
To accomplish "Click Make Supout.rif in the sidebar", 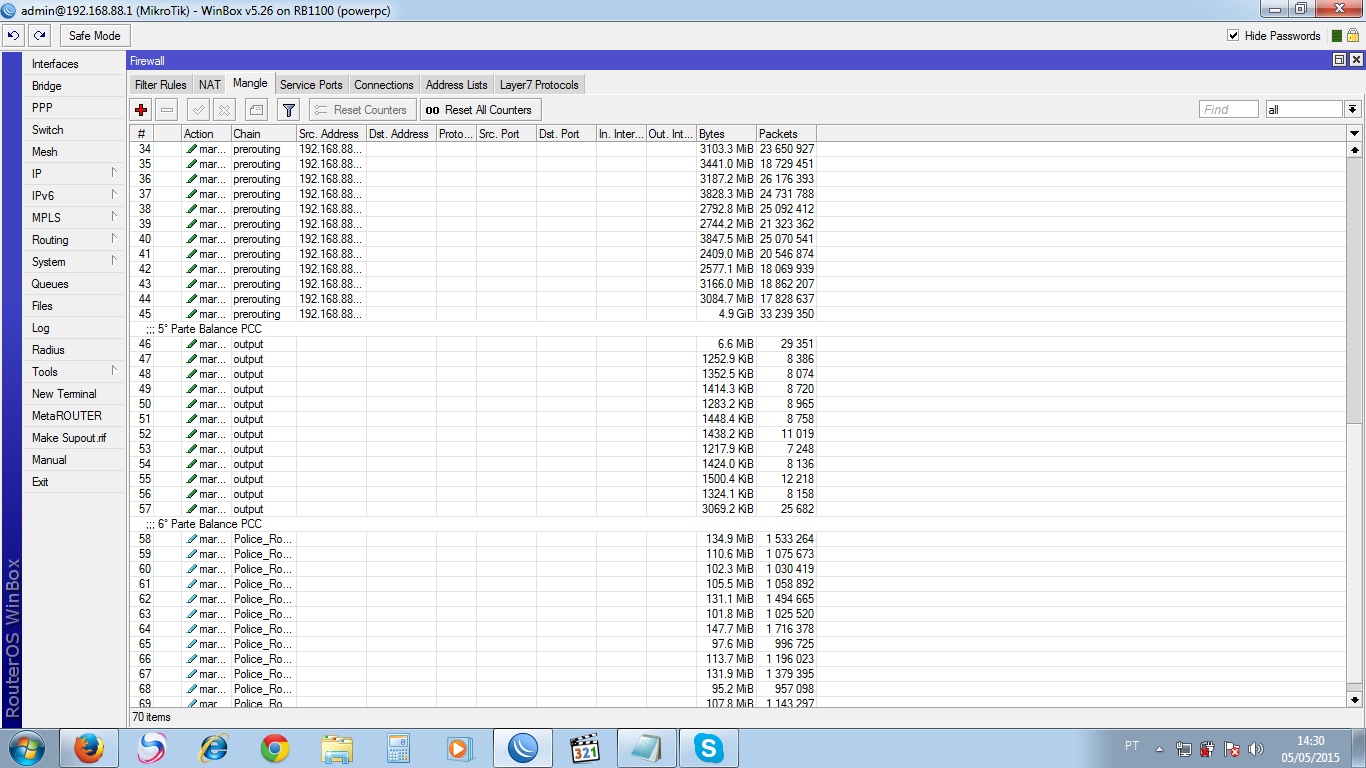I will tap(76, 438).
